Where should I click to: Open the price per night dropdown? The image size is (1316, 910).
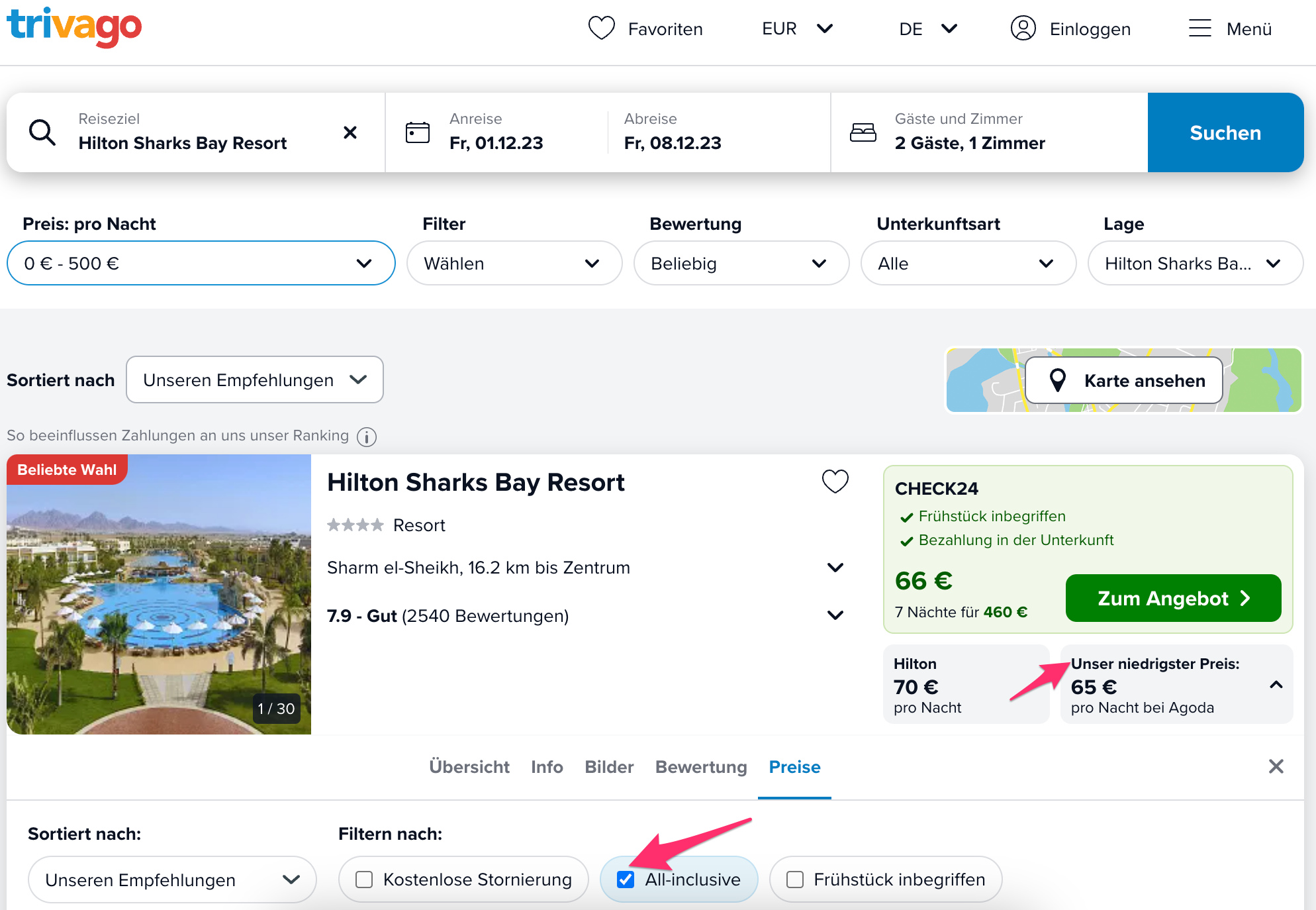coord(201,263)
